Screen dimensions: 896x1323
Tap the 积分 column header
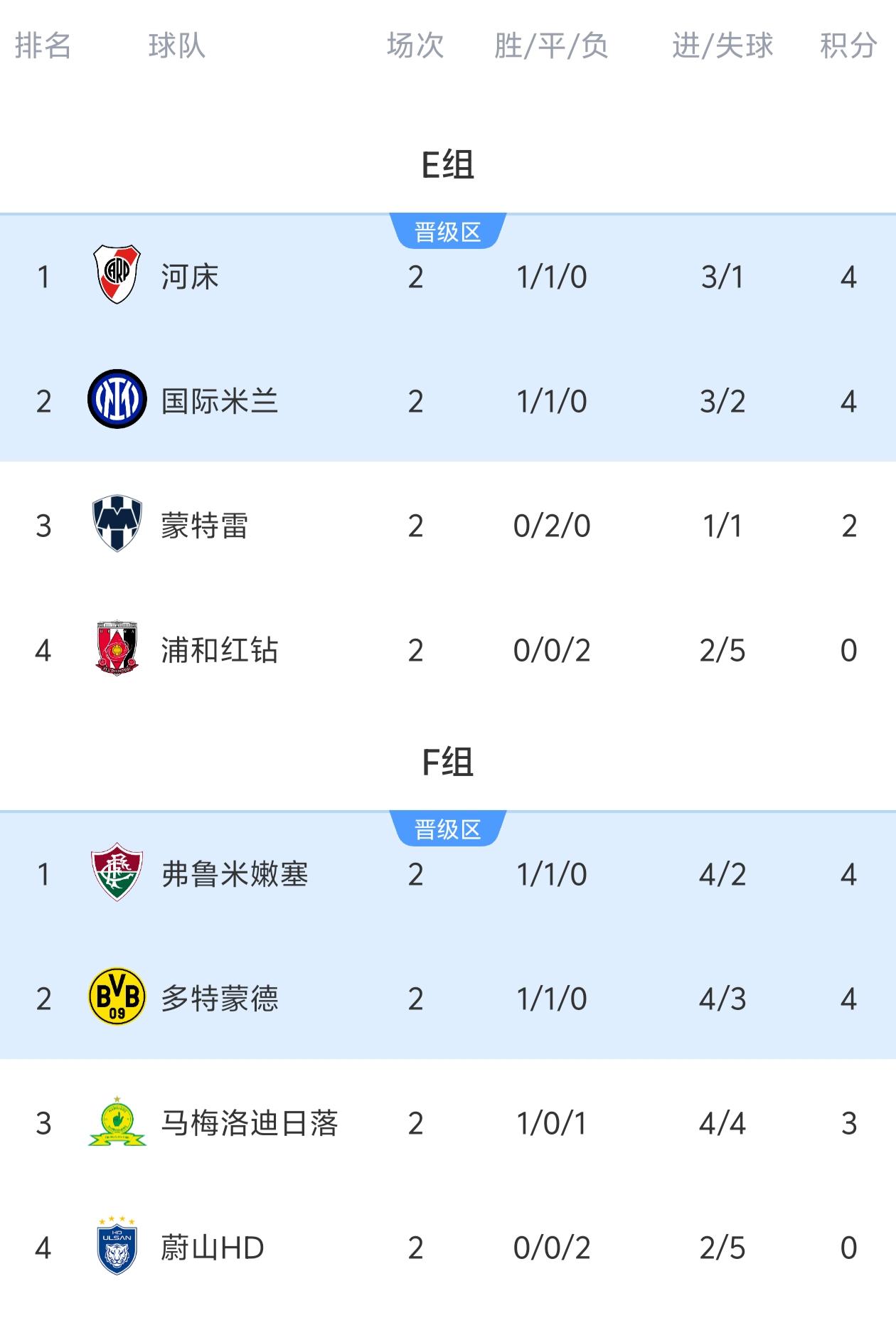[848, 46]
